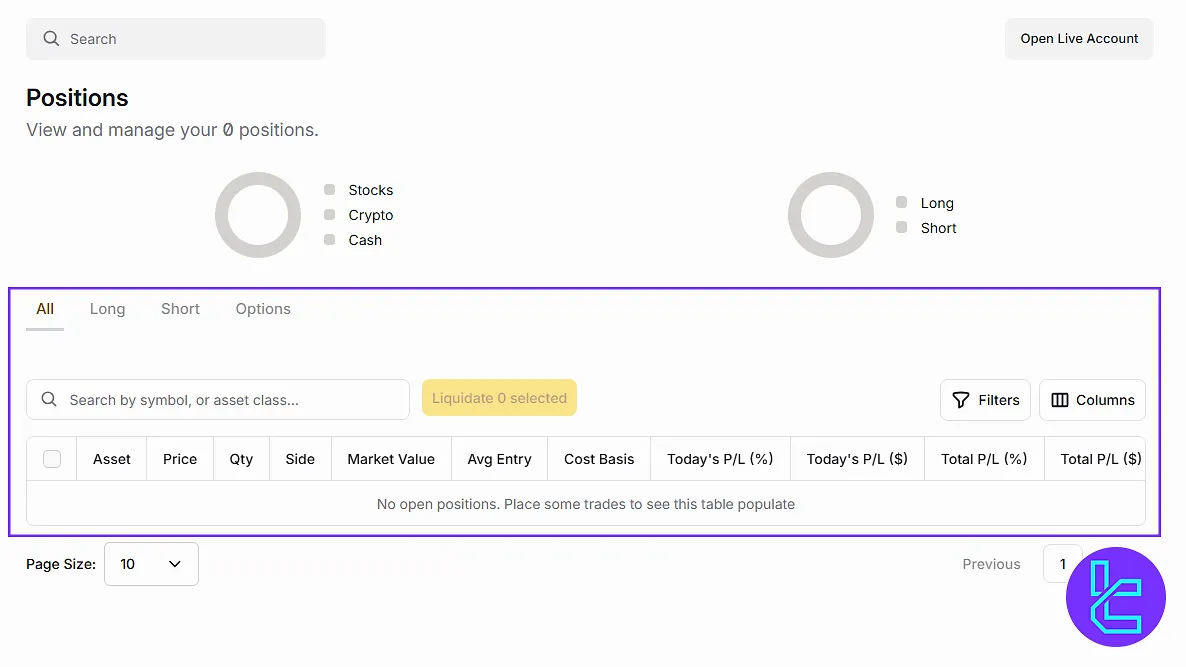Open the Page Size dropdown
The height and width of the screenshot is (667, 1186).
151,564
